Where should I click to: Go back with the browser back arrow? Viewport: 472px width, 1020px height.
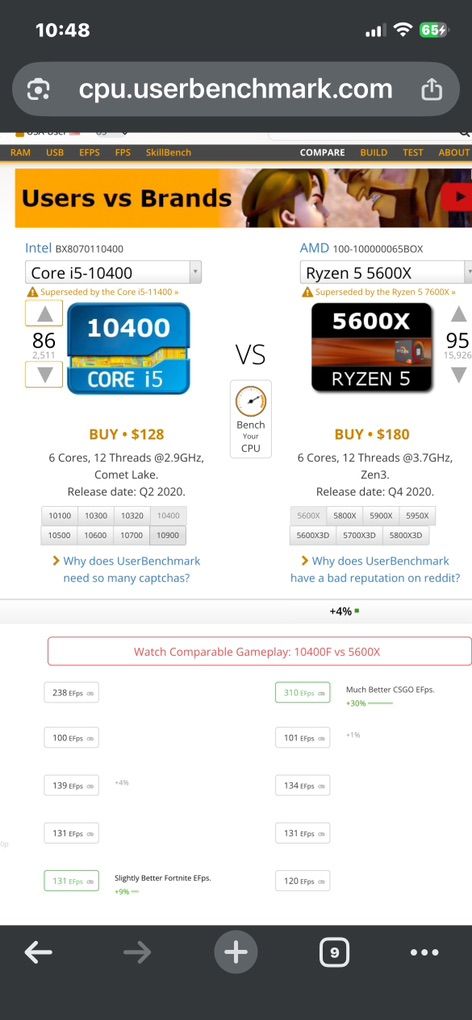38,953
